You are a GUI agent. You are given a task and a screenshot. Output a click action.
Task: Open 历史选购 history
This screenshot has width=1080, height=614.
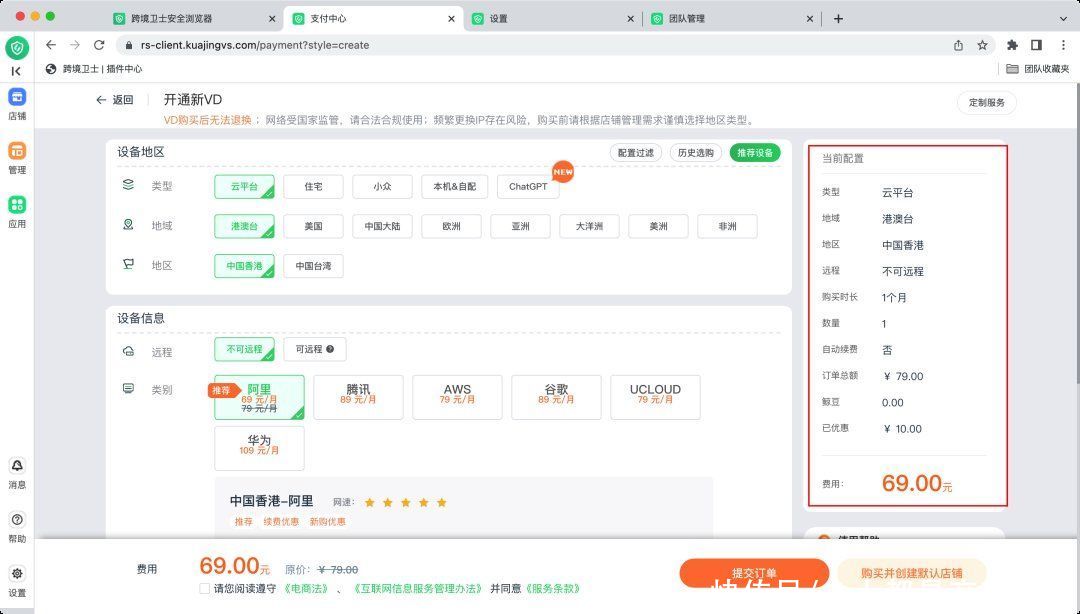696,153
